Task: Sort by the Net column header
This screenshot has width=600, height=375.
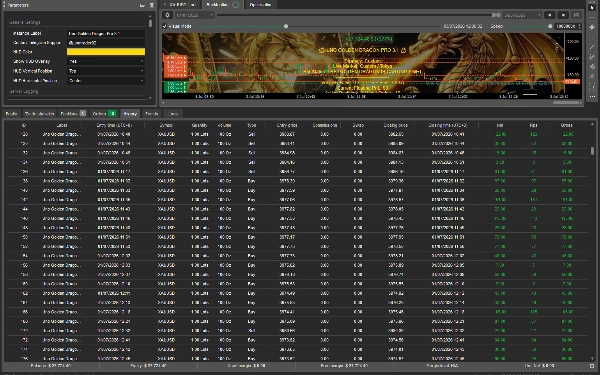Action: coord(500,125)
